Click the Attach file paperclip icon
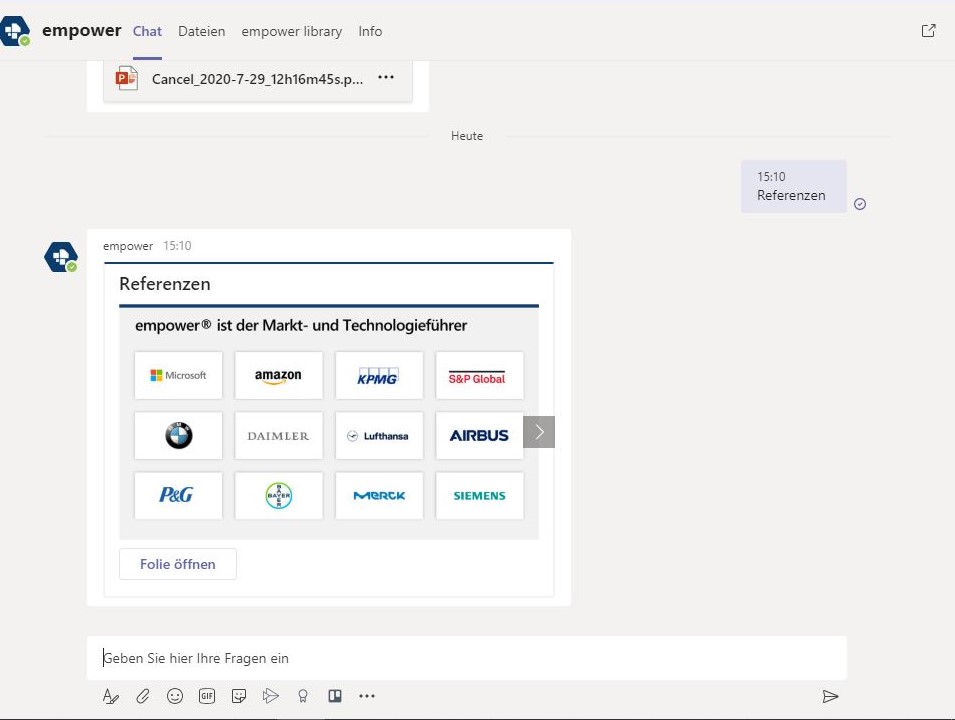The image size is (955, 720). click(143, 696)
